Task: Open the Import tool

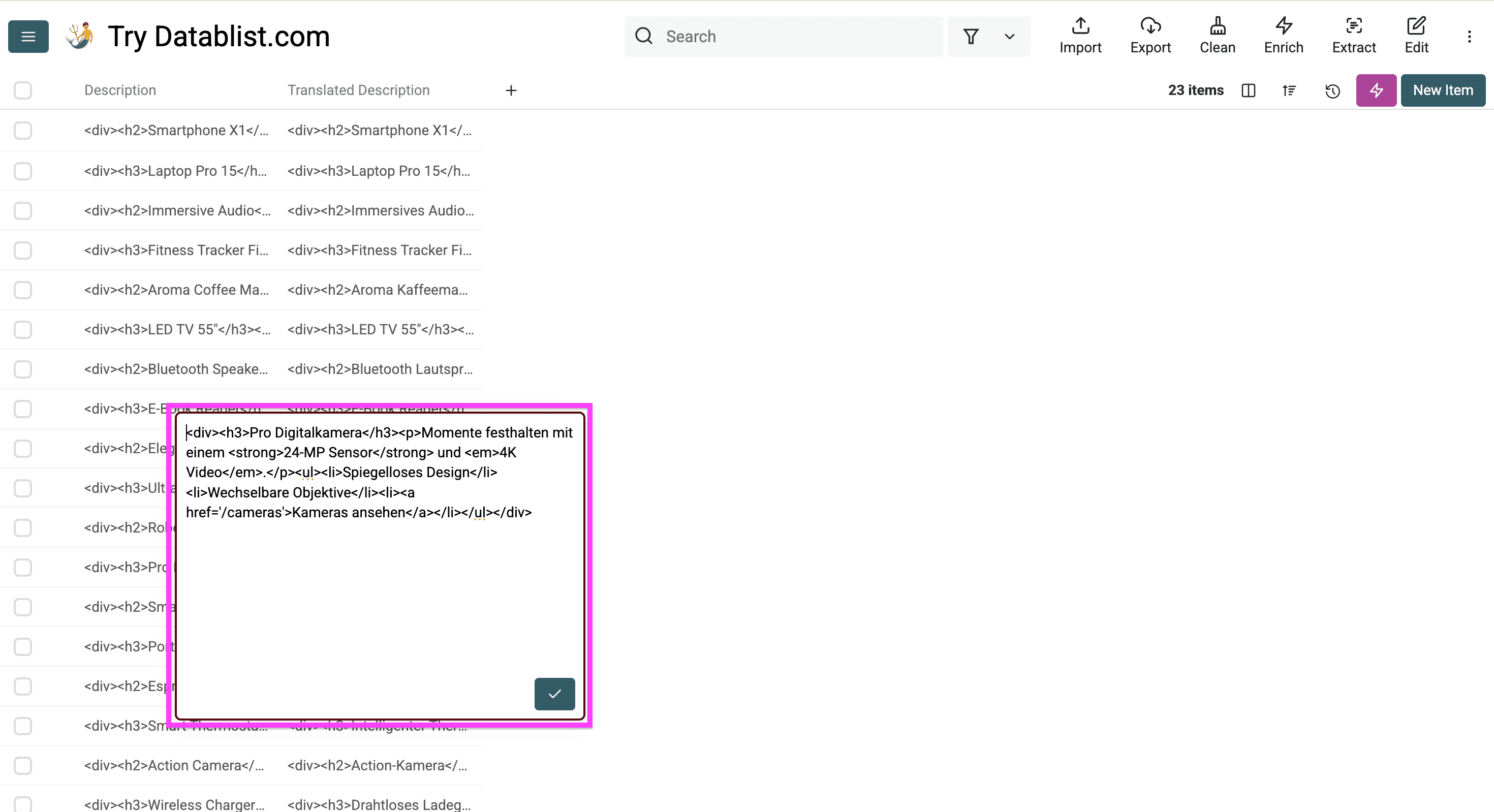Action: (x=1080, y=36)
